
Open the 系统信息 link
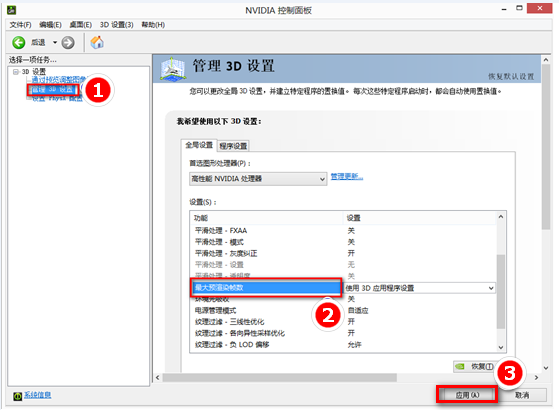tap(37, 395)
